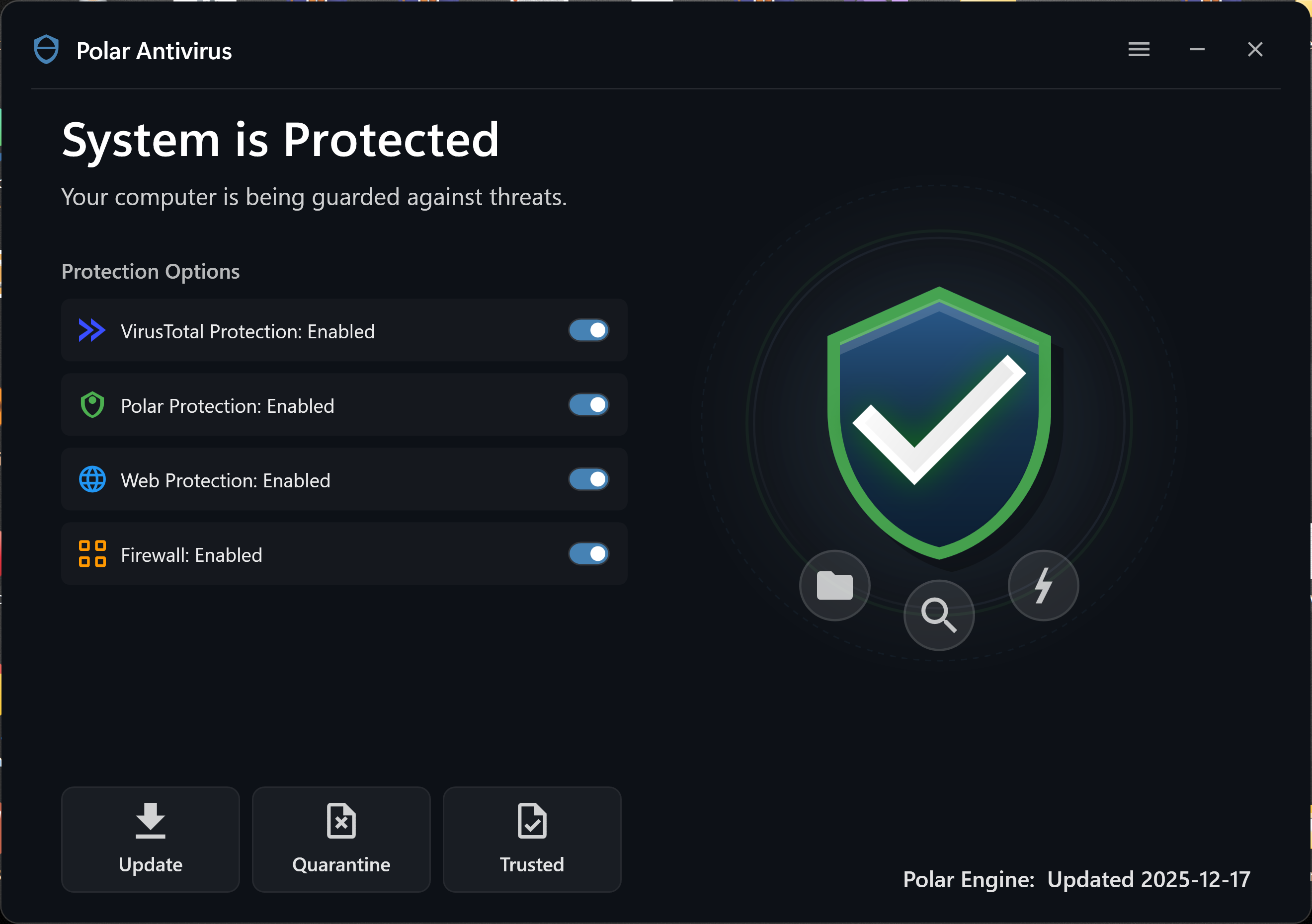Close the Polar Antivirus window
This screenshot has width=1312, height=924.
pos(1255,50)
